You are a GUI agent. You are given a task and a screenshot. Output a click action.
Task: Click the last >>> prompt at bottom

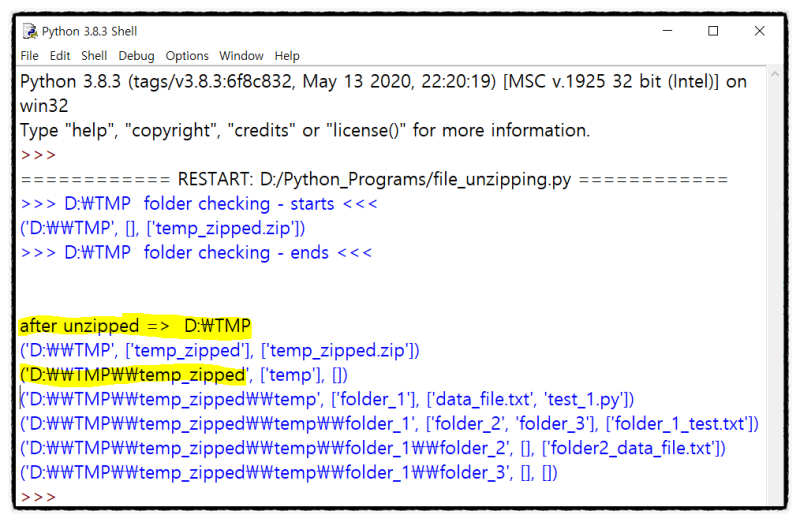[x=38, y=496]
